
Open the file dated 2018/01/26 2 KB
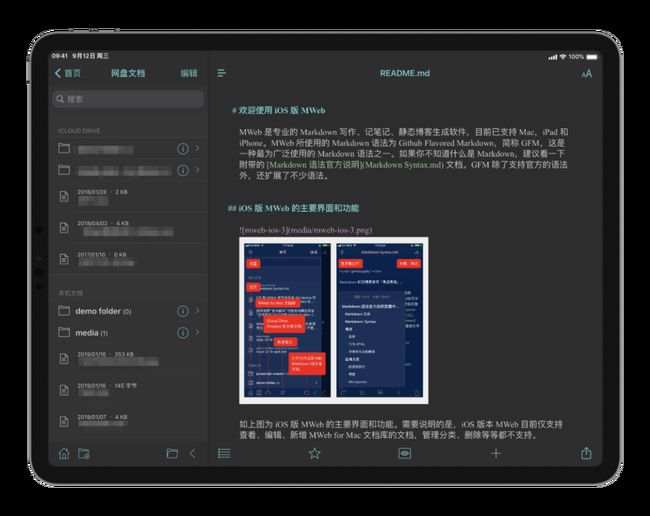[x=128, y=196]
